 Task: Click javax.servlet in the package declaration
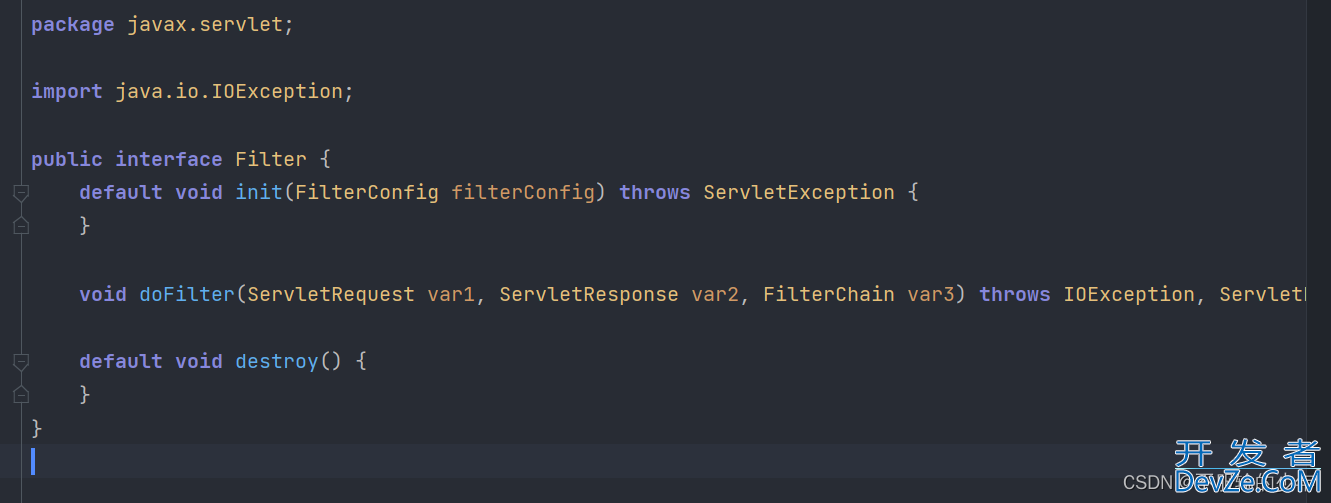point(205,24)
